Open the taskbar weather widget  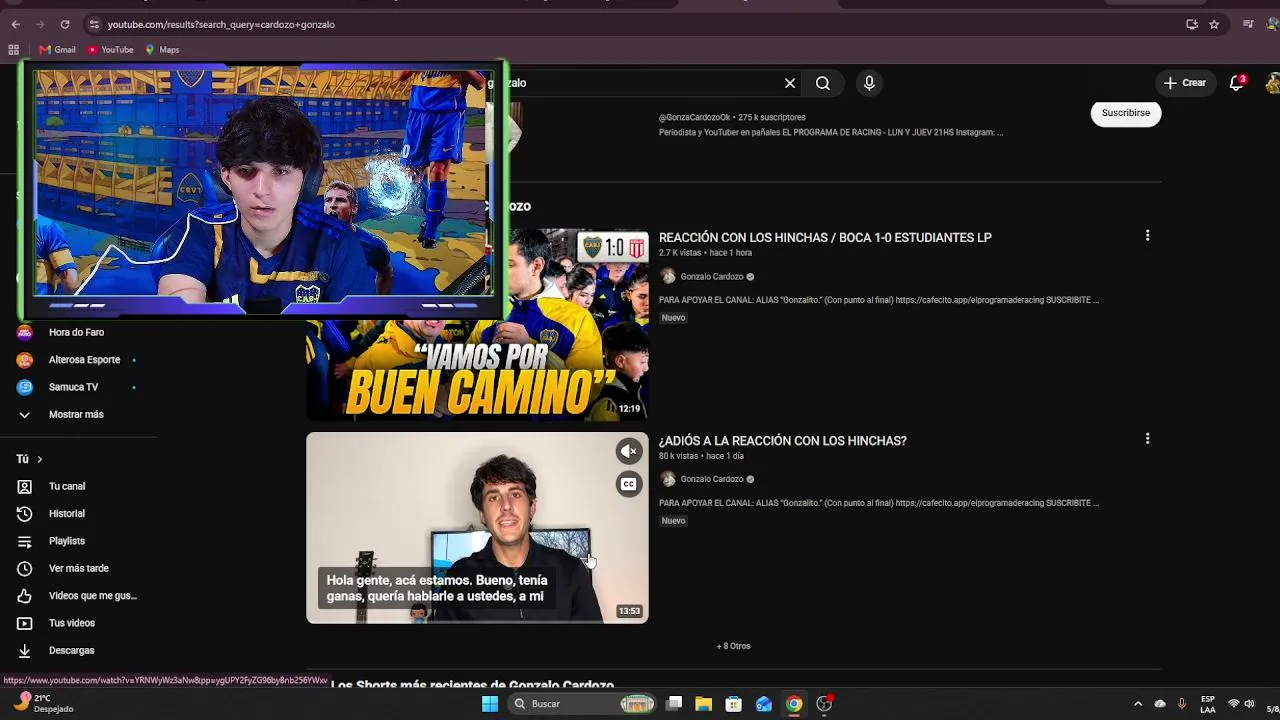[x=44, y=704]
